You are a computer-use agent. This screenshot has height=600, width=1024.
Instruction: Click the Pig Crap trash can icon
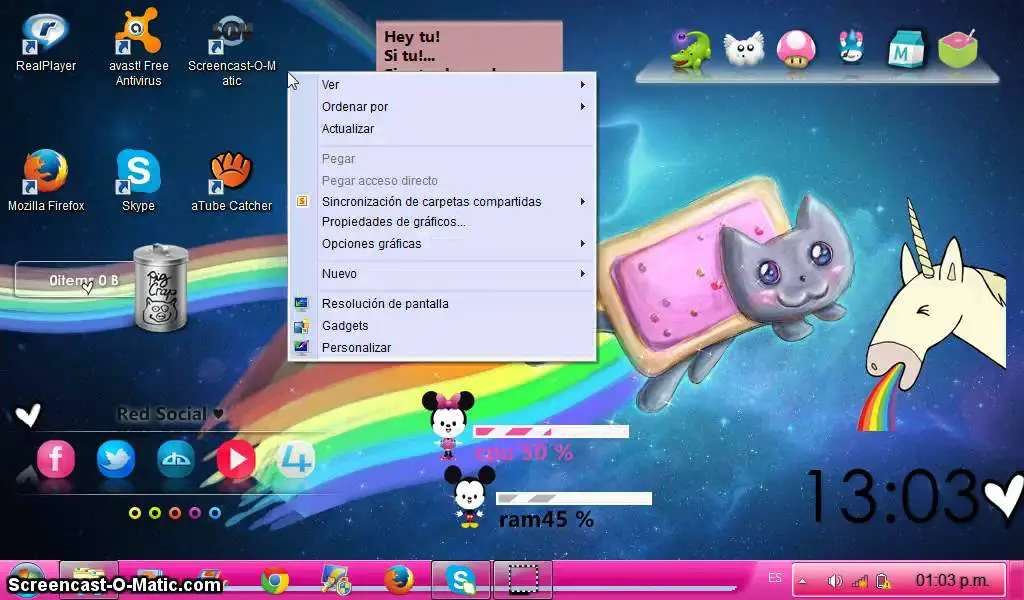pos(161,288)
